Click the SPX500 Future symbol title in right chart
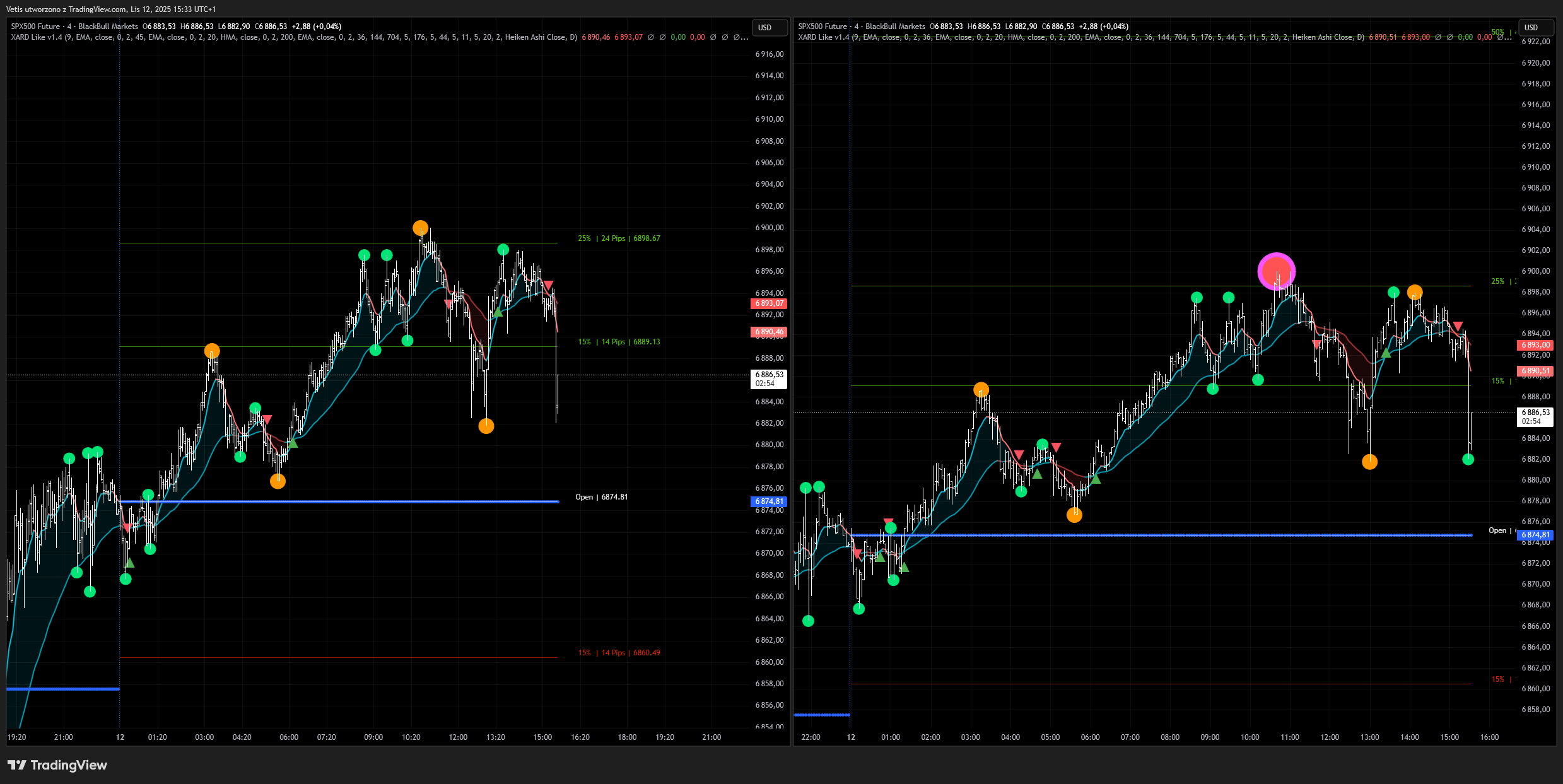The height and width of the screenshot is (784, 1563). coord(822,26)
